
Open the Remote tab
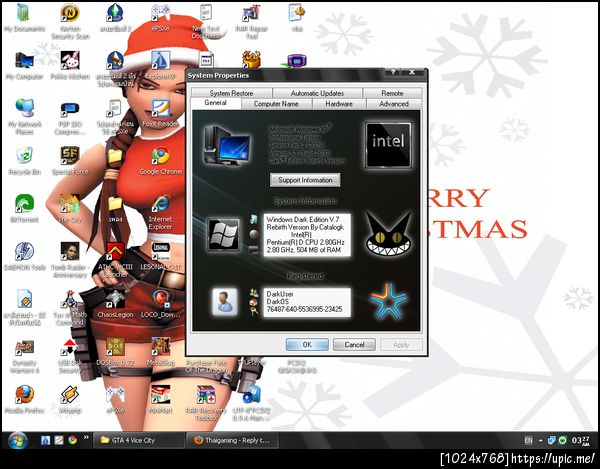click(x=392, y=93)
